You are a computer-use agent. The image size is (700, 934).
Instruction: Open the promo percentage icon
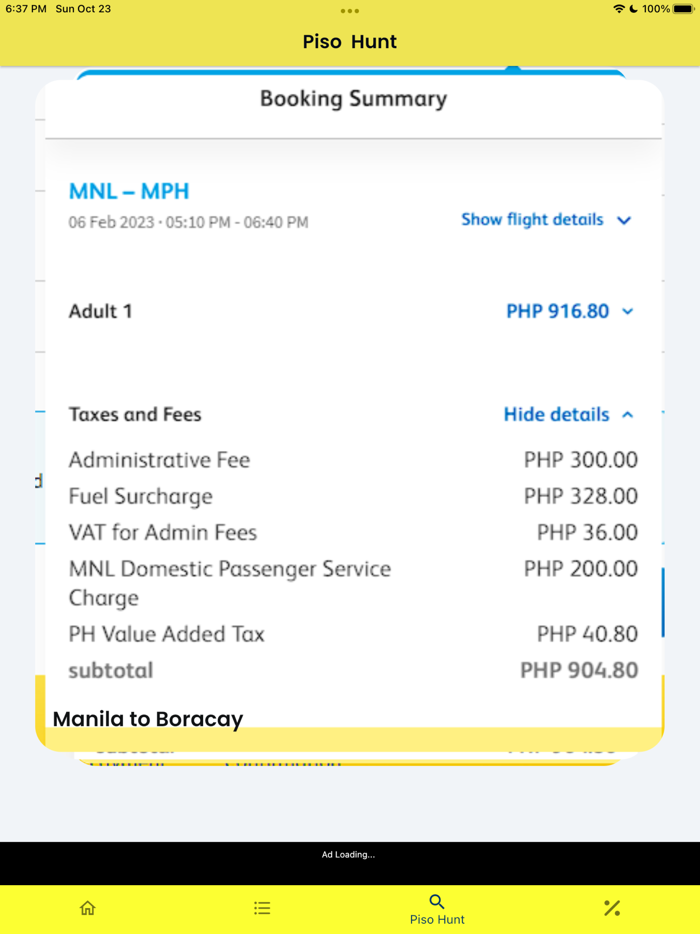(612, 908)
